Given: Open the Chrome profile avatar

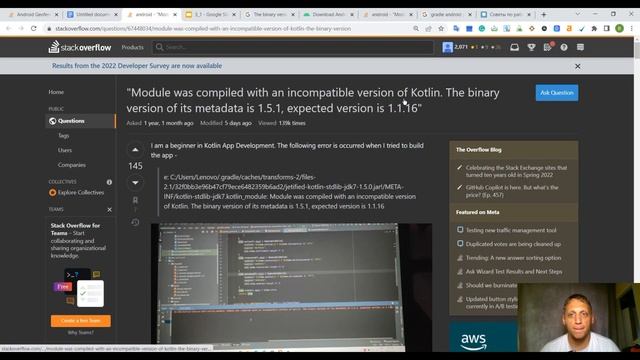Looking at the screenshot, I should click(620, 29).
